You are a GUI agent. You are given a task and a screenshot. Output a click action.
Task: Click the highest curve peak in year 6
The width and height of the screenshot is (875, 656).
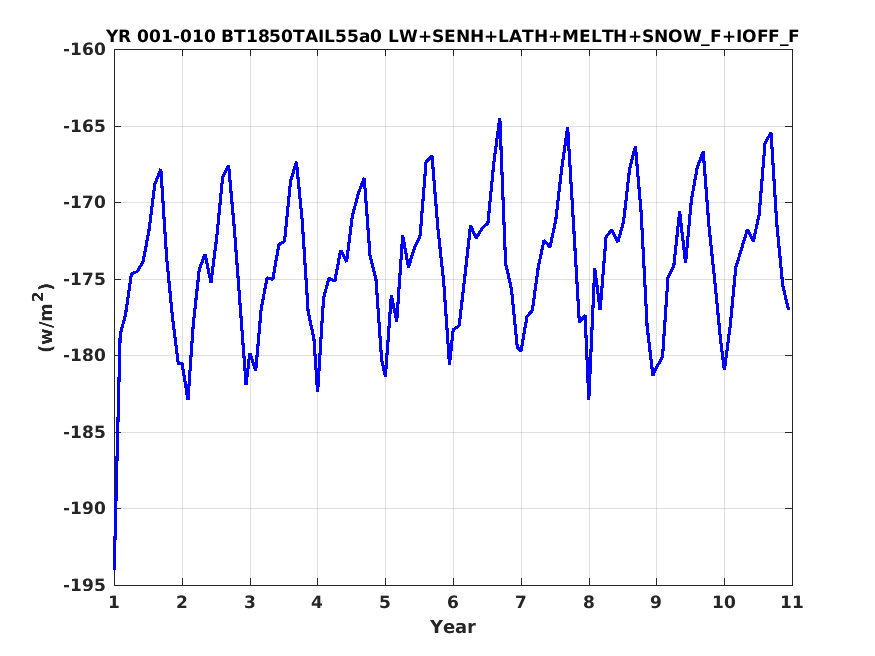(499, 119)
